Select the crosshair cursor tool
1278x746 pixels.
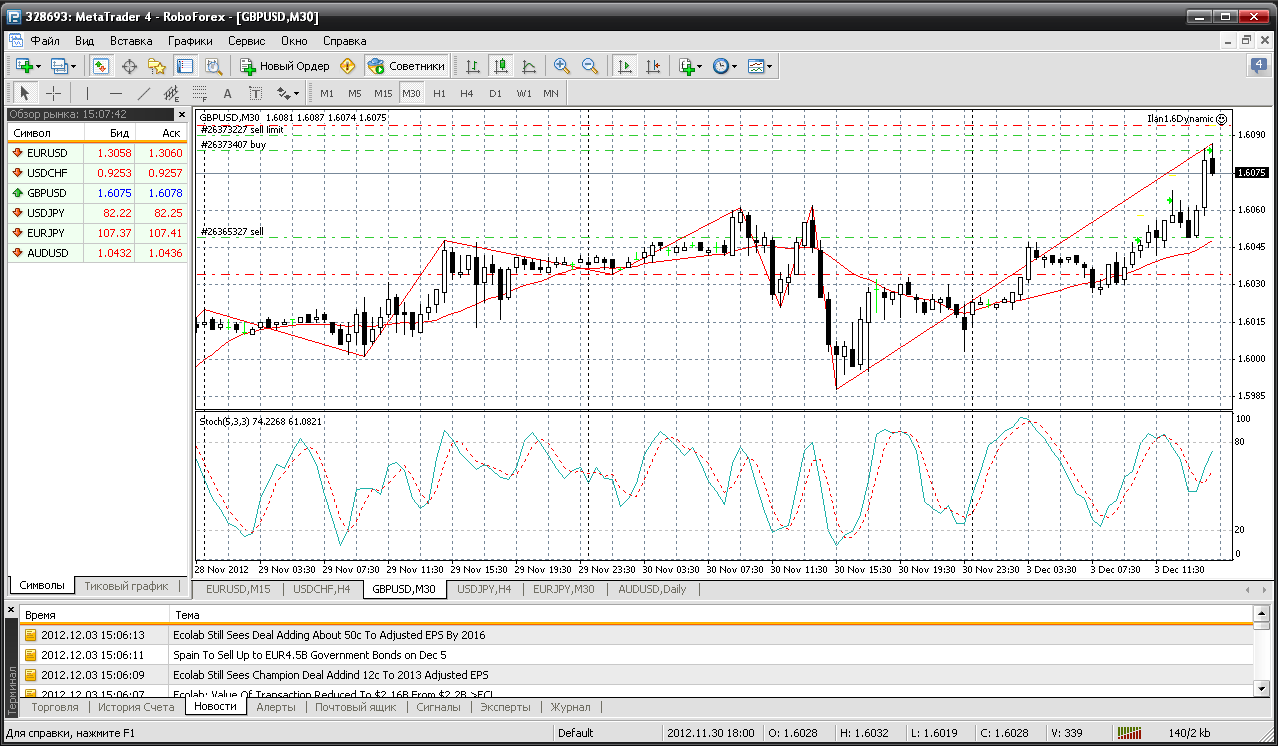[53, 93]
